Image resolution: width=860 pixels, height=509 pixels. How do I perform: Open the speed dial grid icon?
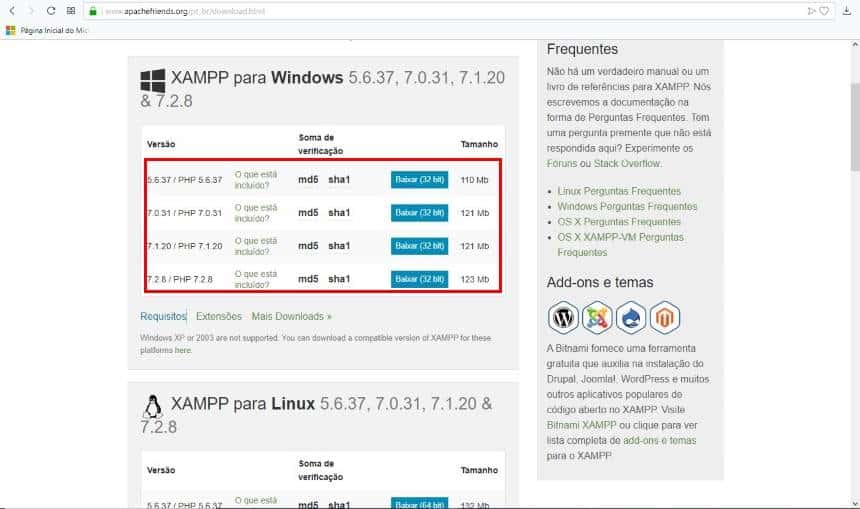click(71, 10)
